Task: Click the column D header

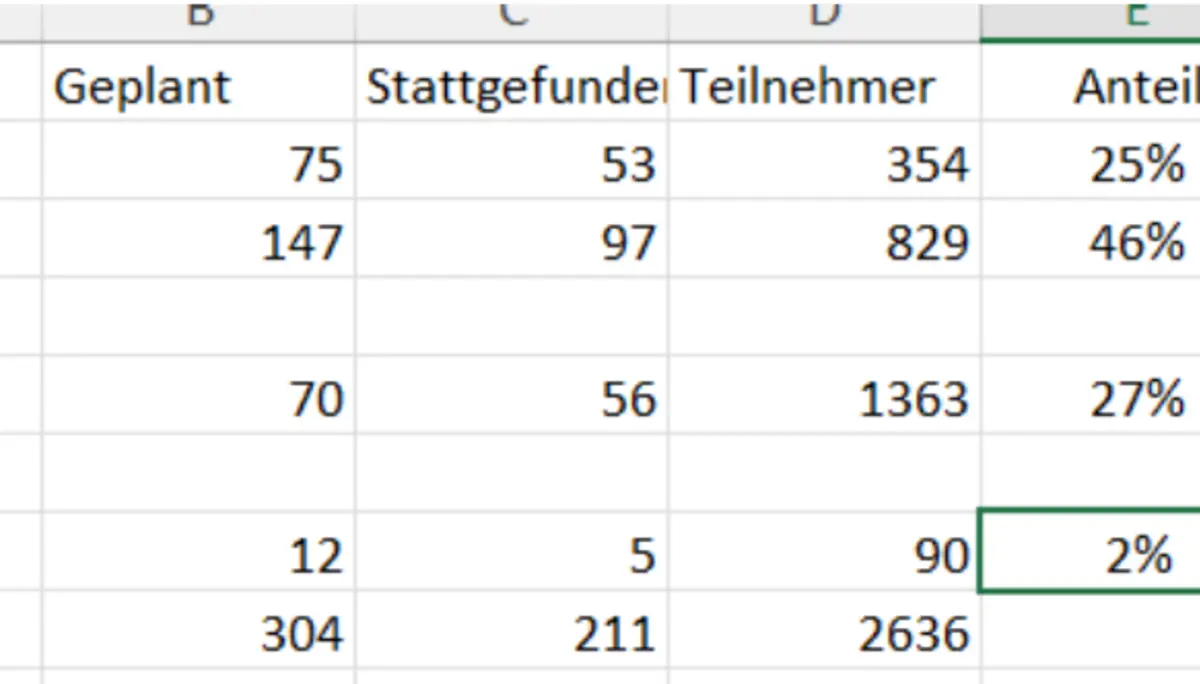Action: (x=824, y=18)
